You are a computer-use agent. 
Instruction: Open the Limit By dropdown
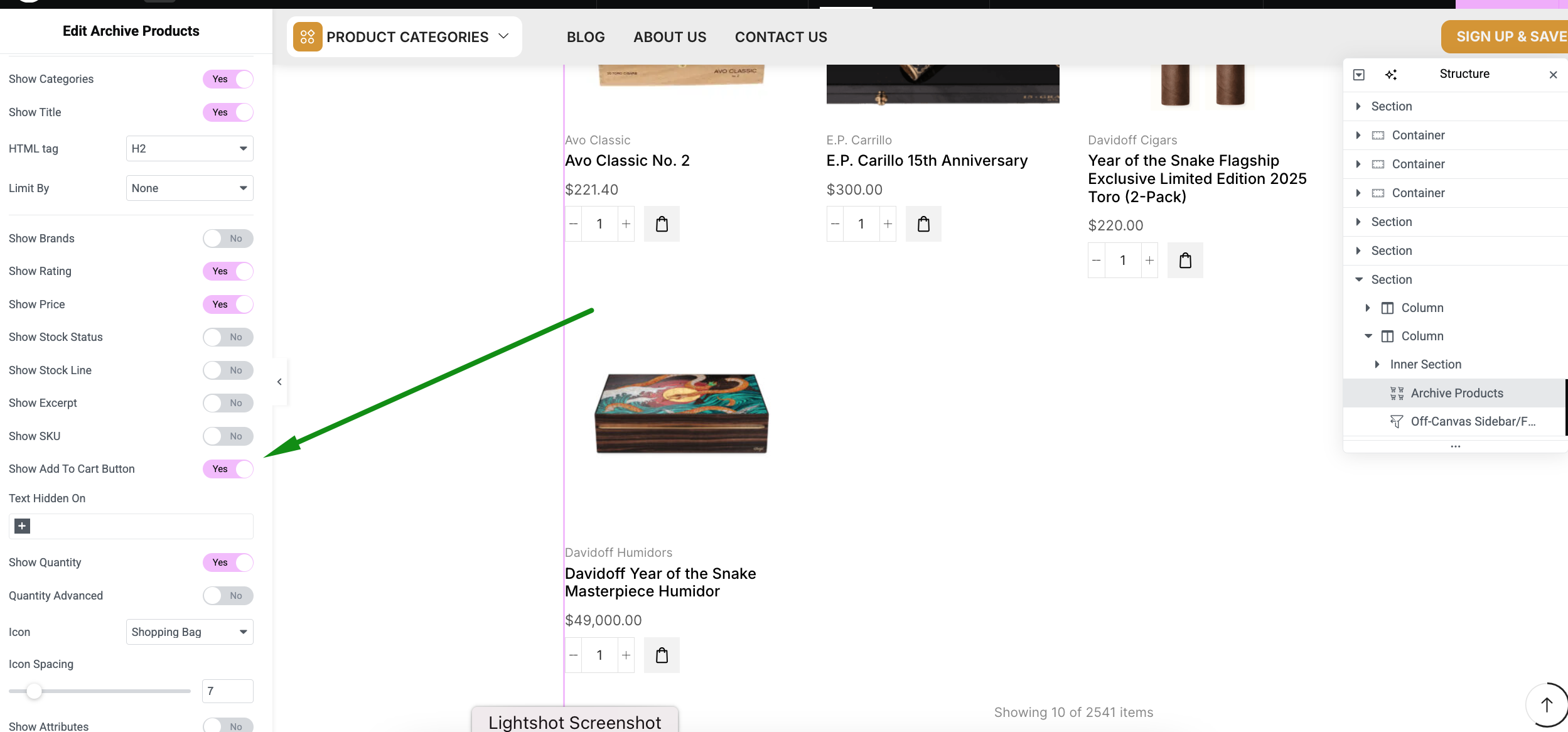tap(190, 188)
